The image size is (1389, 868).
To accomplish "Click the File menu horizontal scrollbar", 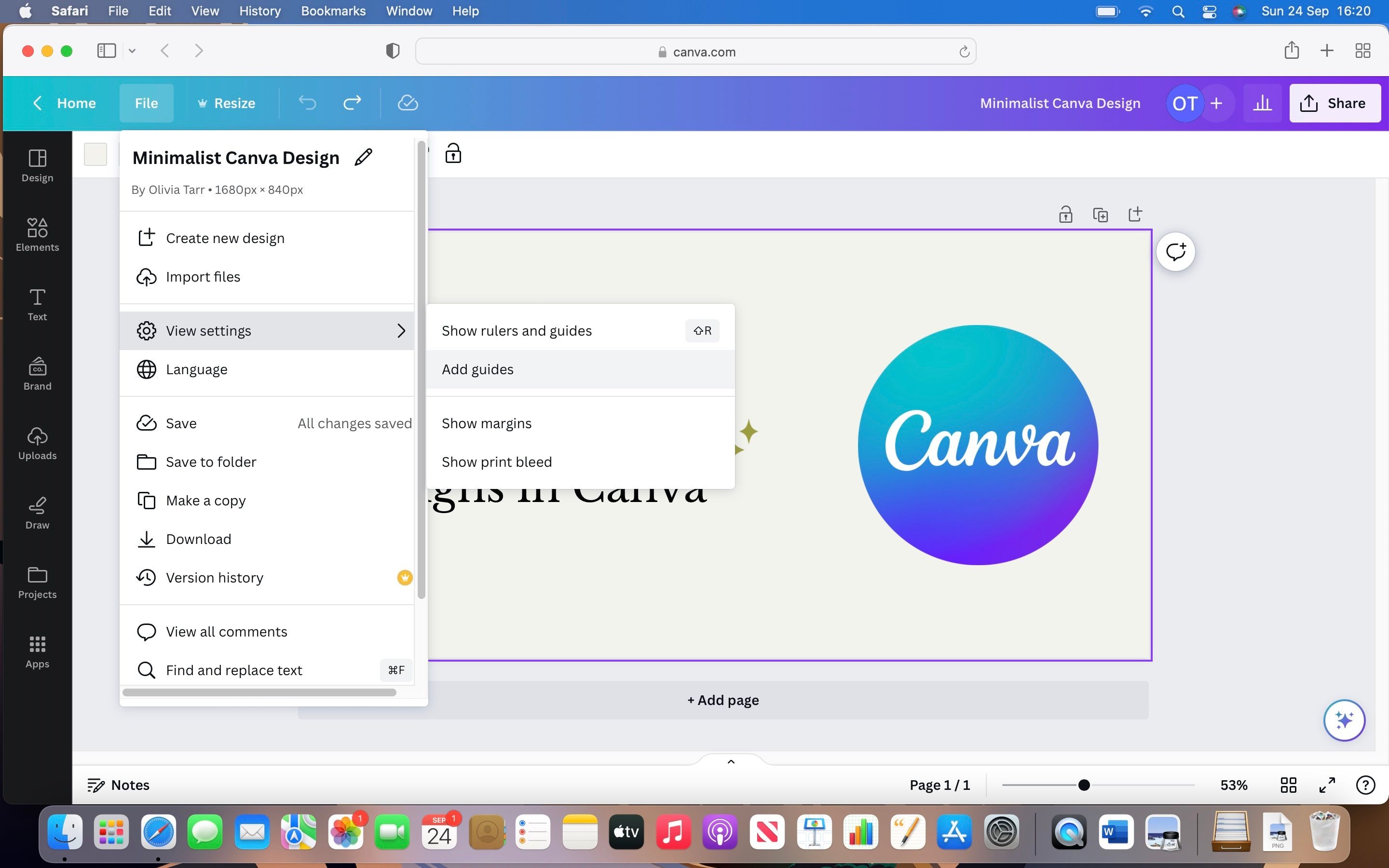I will coord(259,692).
